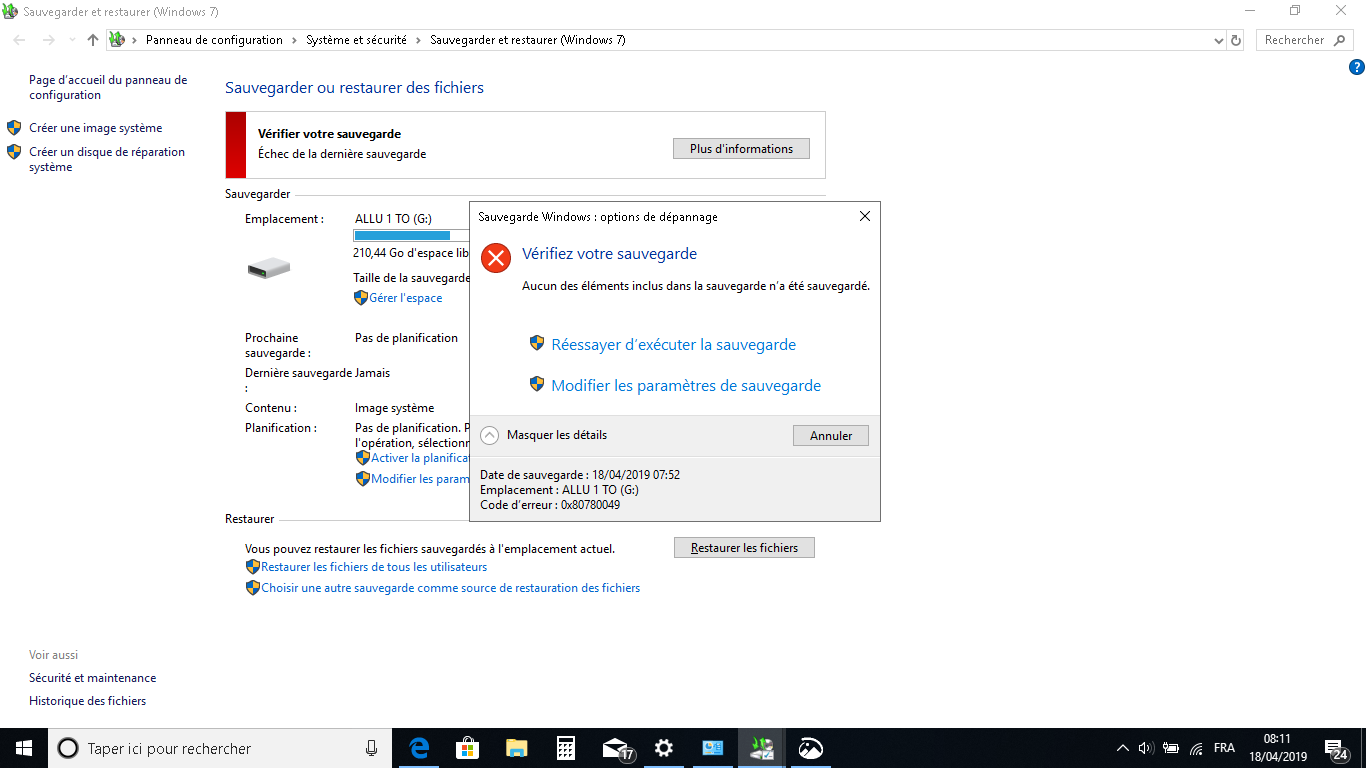Expand the chevron after Système et sécurité
The height and width of the screenshot is (768, 1366).
click(419, 40)
